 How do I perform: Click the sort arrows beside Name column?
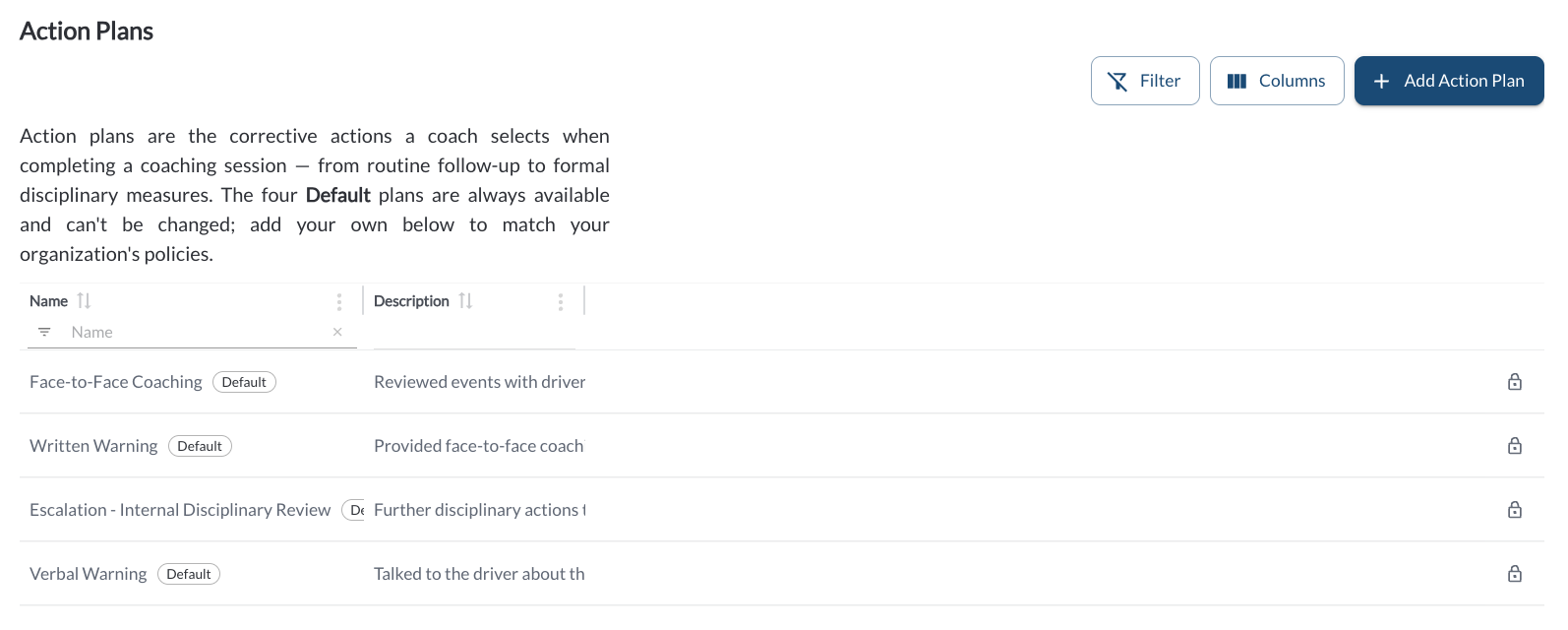coord(84,301)
